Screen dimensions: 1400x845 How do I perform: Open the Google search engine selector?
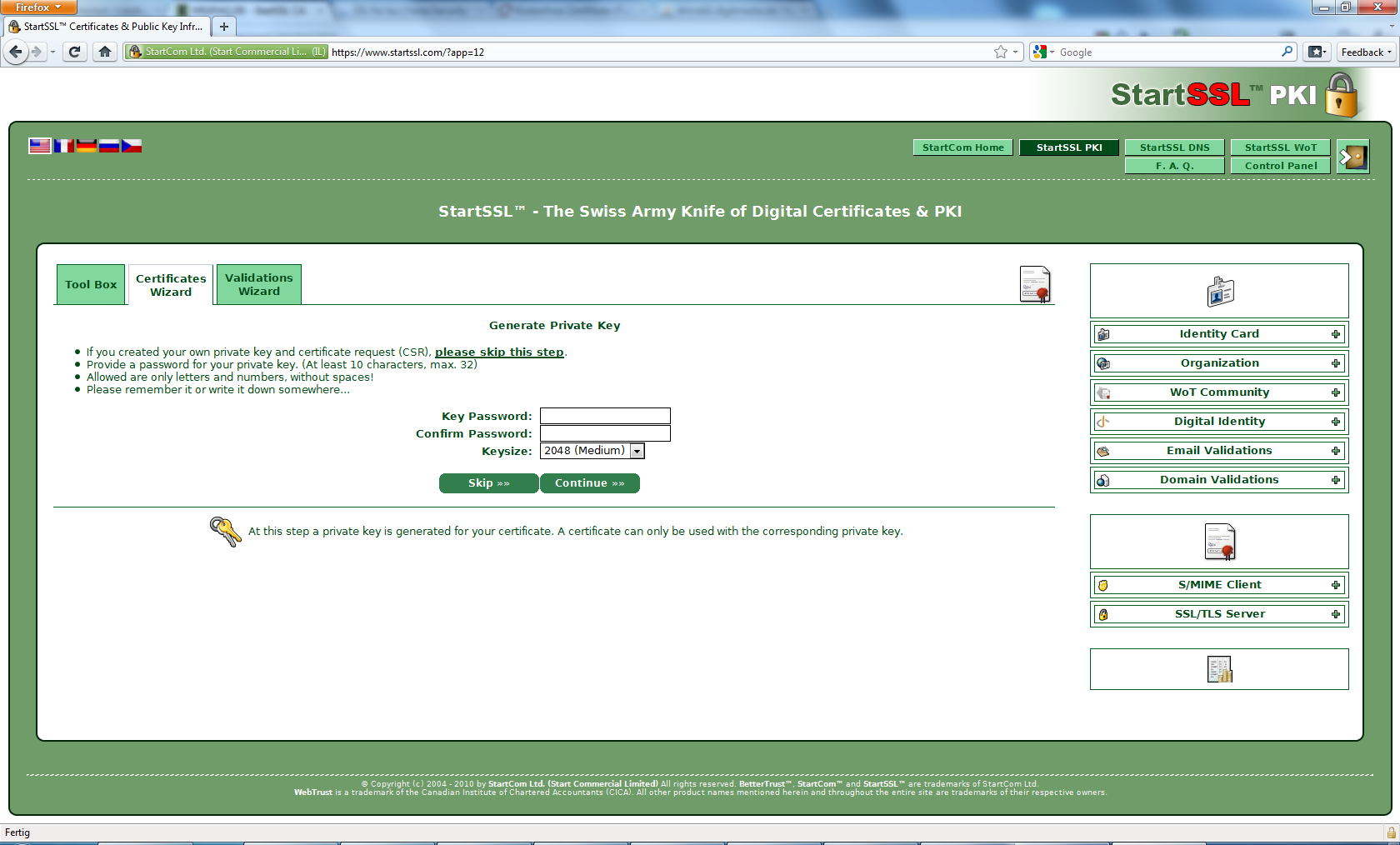coord(1044,52)
